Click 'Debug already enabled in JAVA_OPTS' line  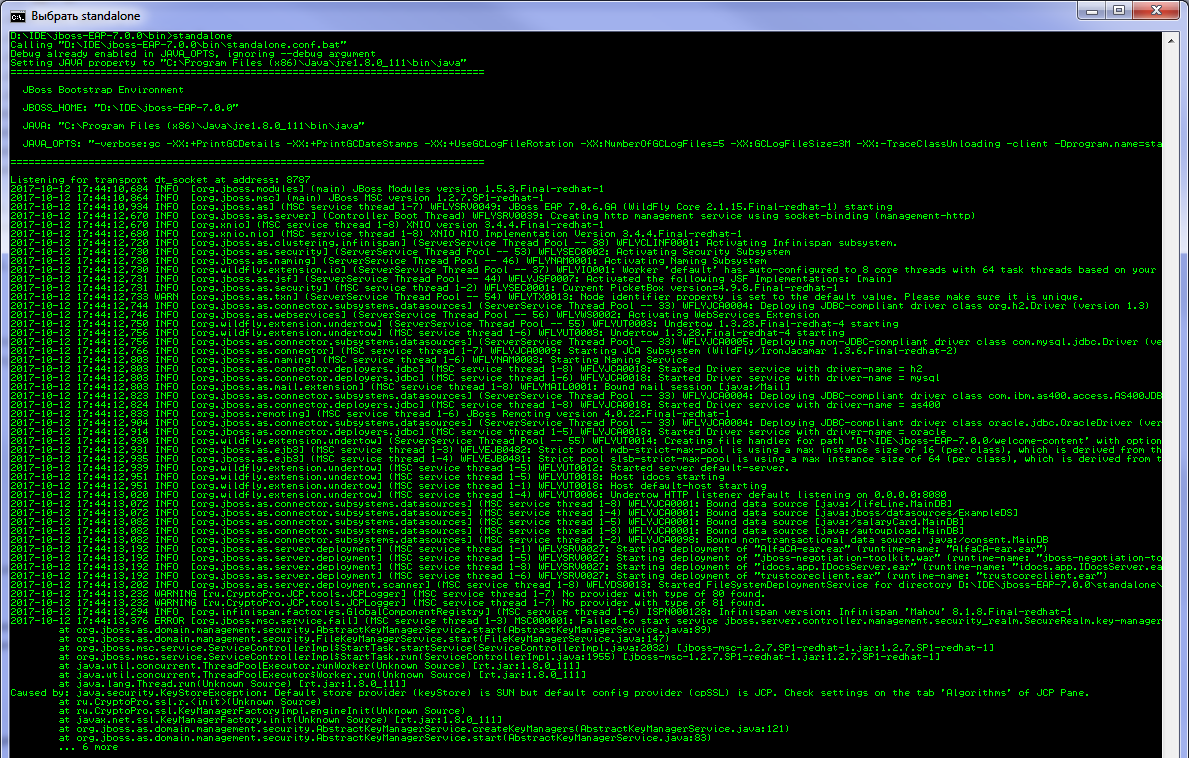[193, 54]
